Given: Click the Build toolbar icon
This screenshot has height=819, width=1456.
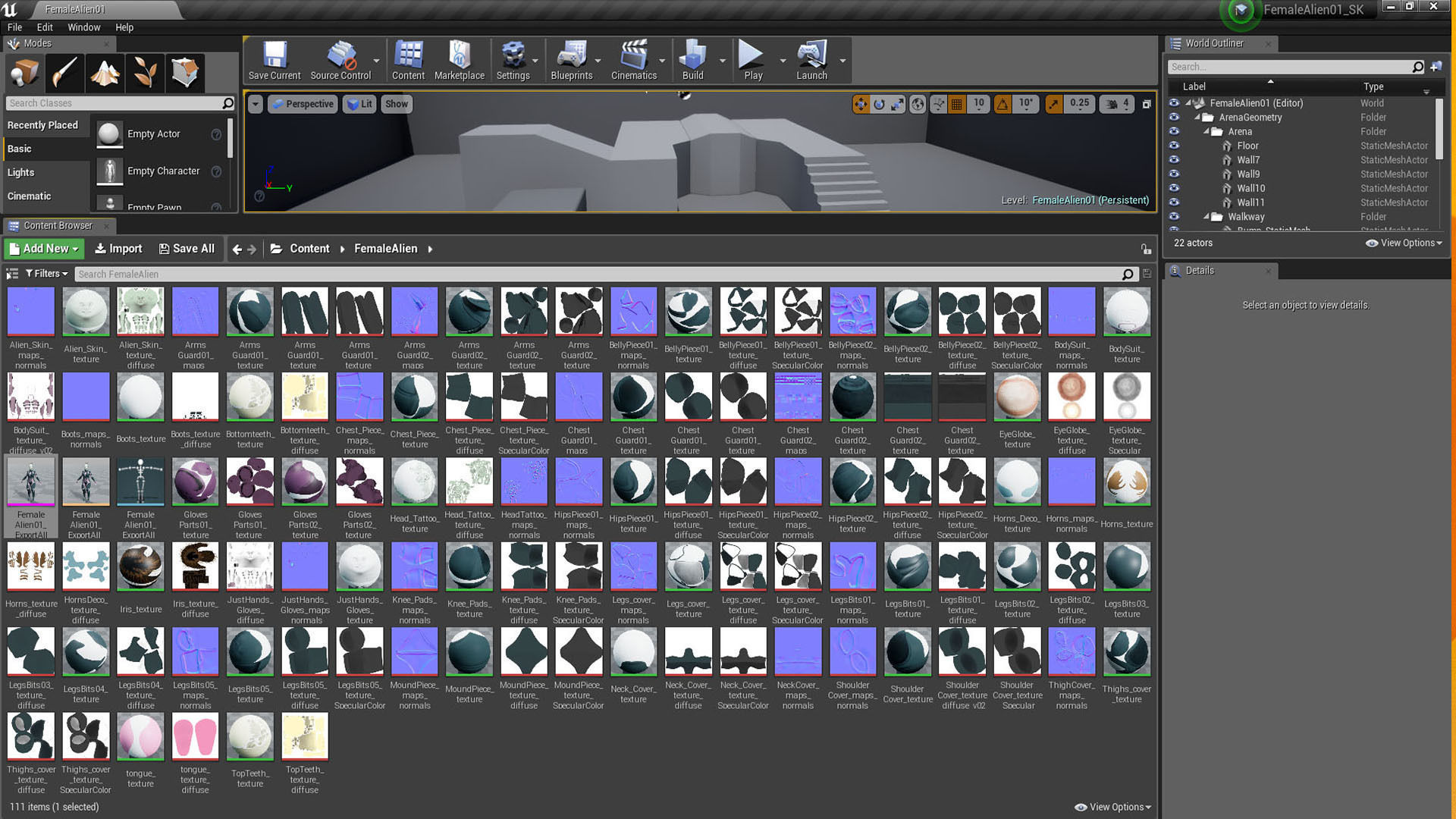Looking at the screenshot, I should (x=692, y=61).
